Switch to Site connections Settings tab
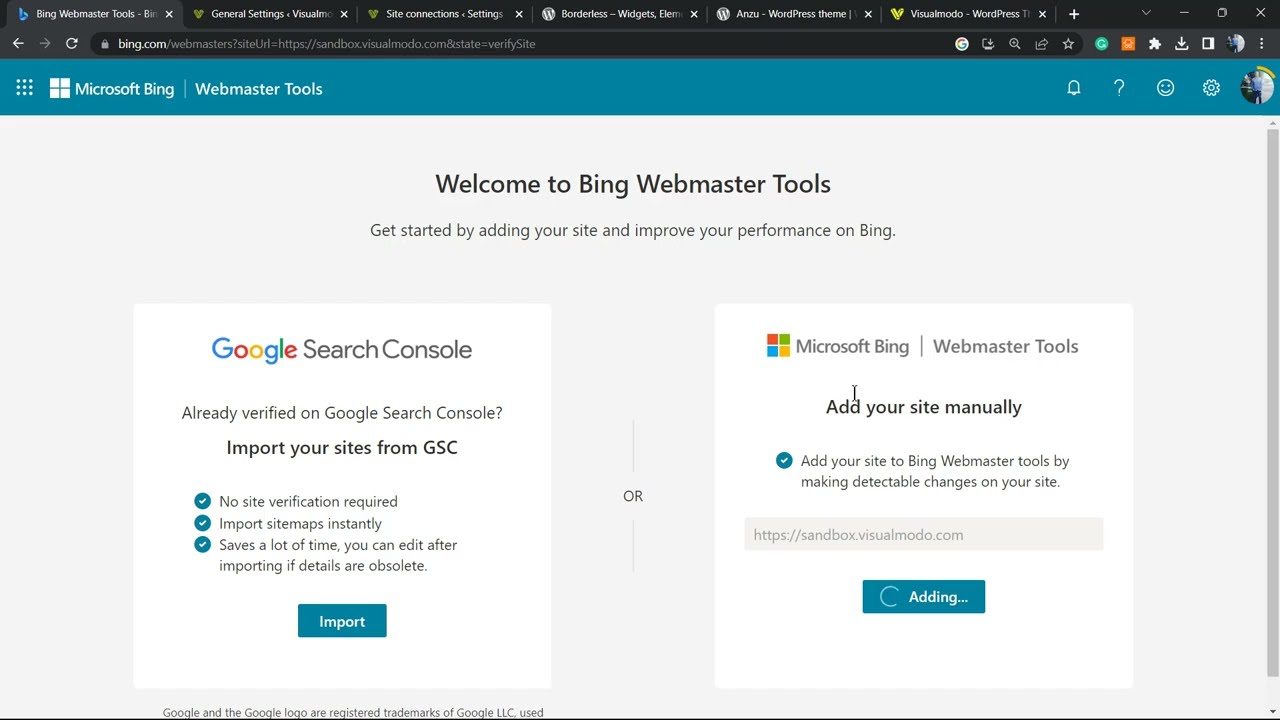The width and height of the screenshot is (1280, 720). point(444,14)
